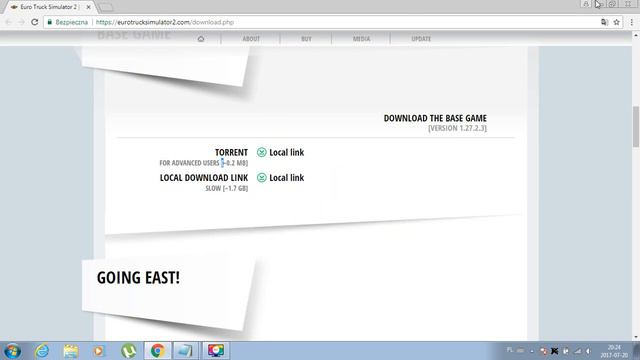This screenshot has width=640, height=360.
Task: Click the red flag Action Center tray icon
Action: (x=543, y=351)
